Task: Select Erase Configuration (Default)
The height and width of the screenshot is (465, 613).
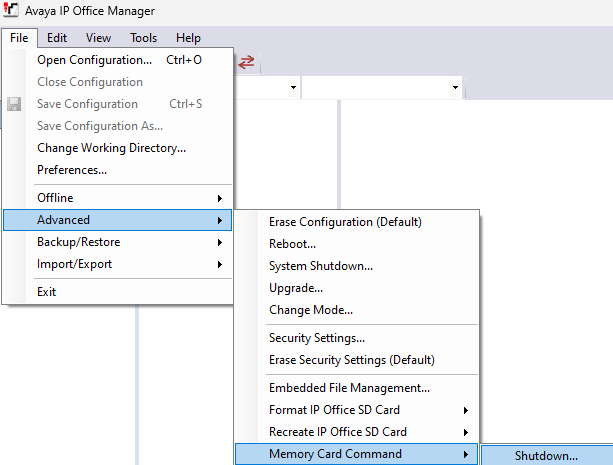Action: click(x=357, y=222)
